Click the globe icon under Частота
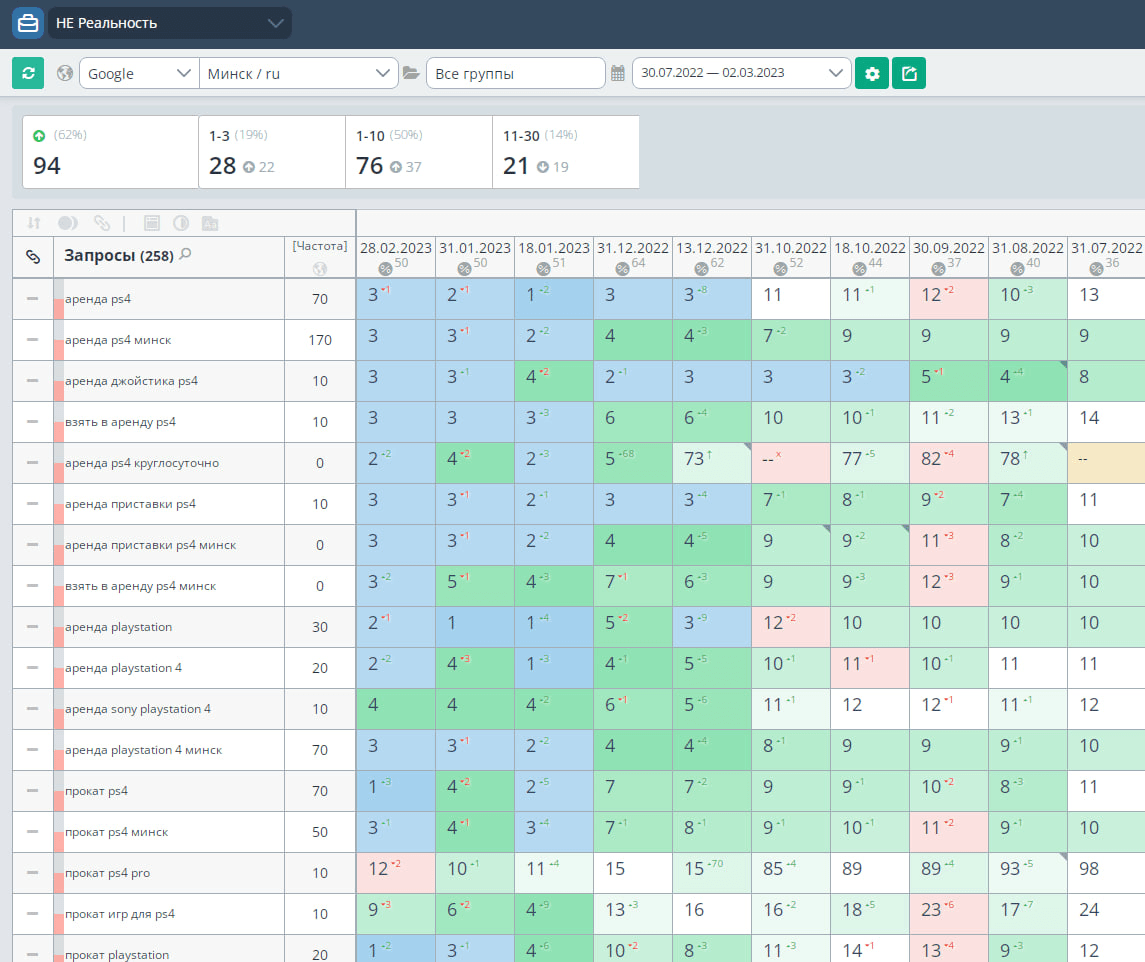1145x962 pixels. click(320, 268)
